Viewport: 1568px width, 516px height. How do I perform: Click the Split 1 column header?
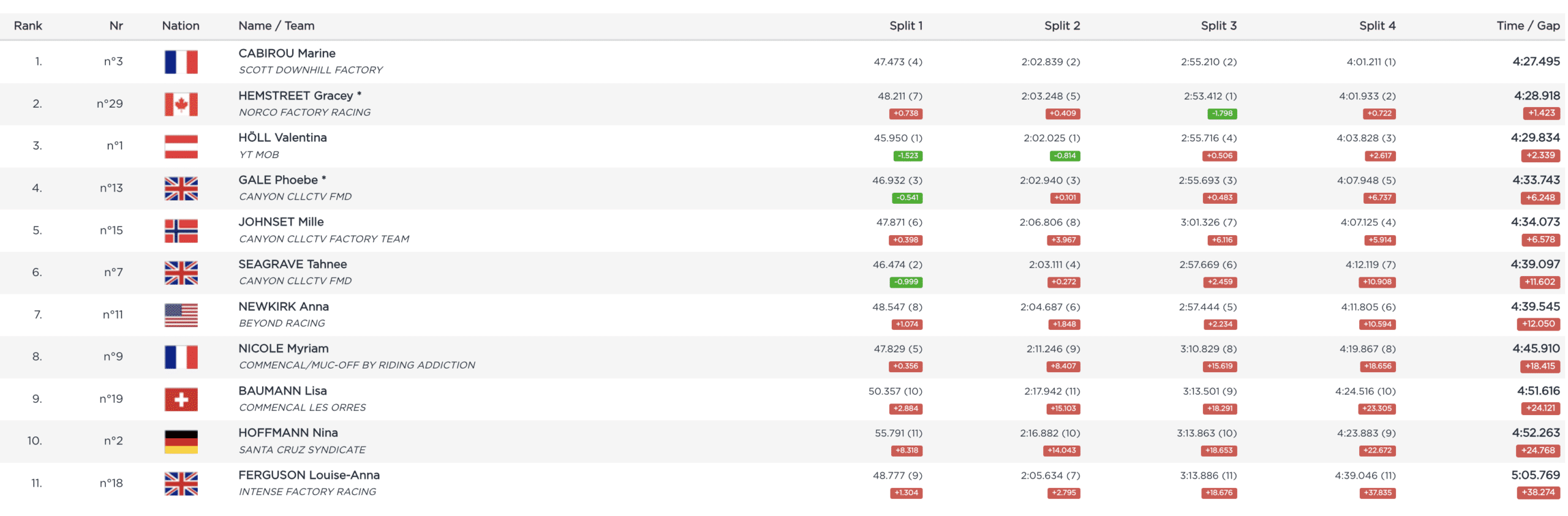tap(905, 26)
